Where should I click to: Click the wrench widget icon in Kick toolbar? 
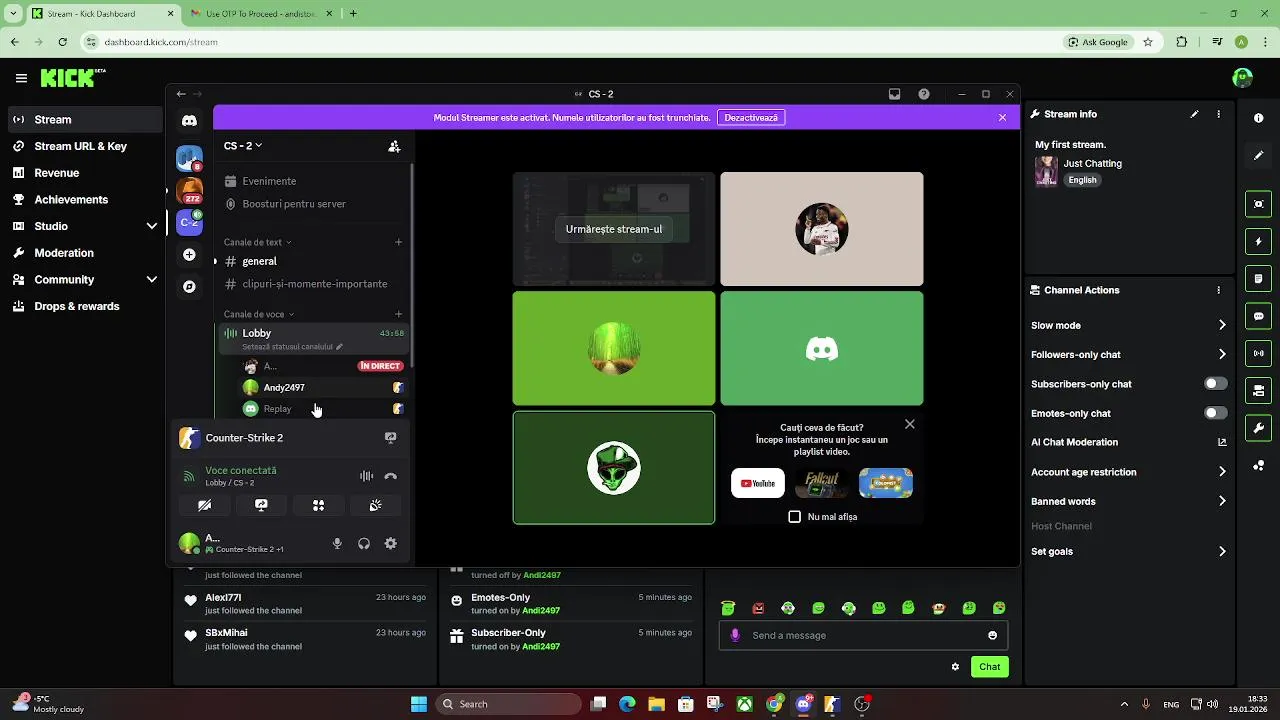click(1259, 428)
